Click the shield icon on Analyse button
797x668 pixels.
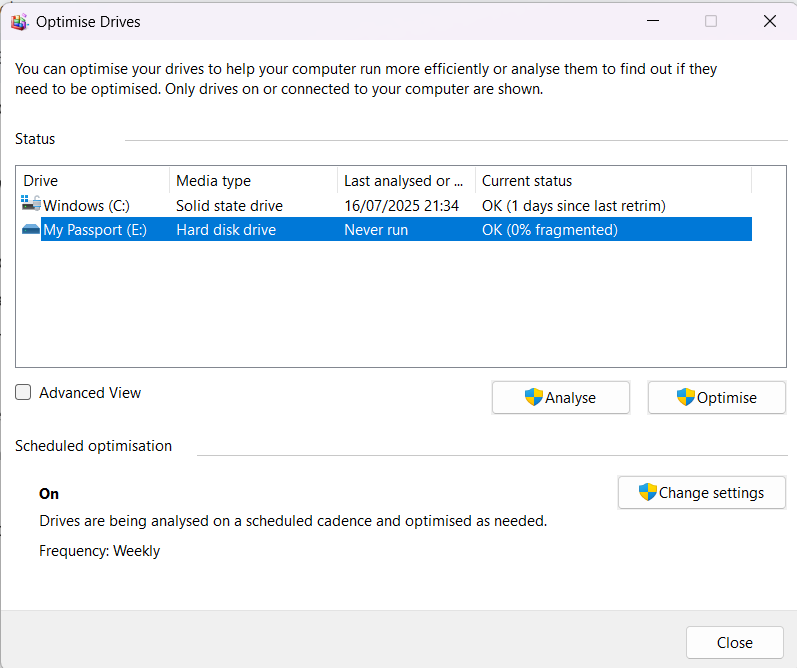coord(534,397)
